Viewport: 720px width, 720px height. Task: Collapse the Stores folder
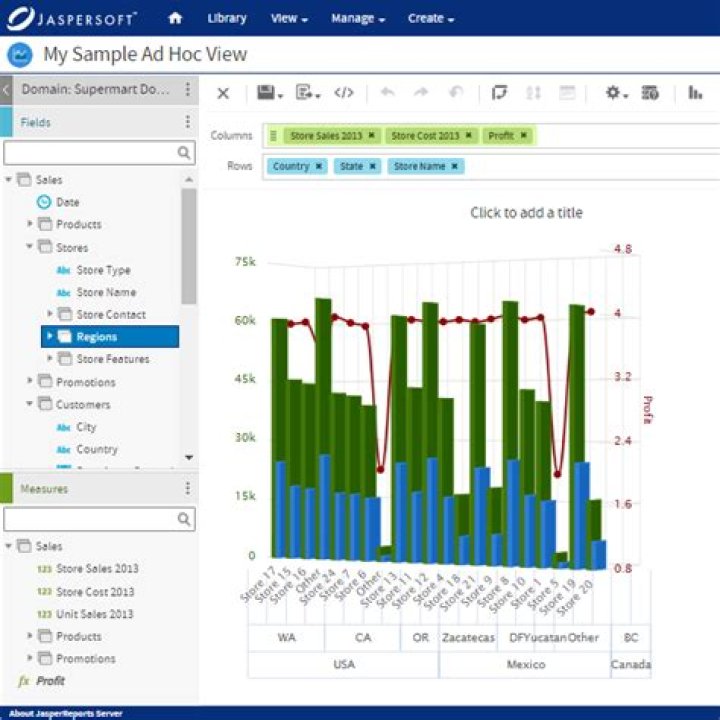(x=30, y=246)
